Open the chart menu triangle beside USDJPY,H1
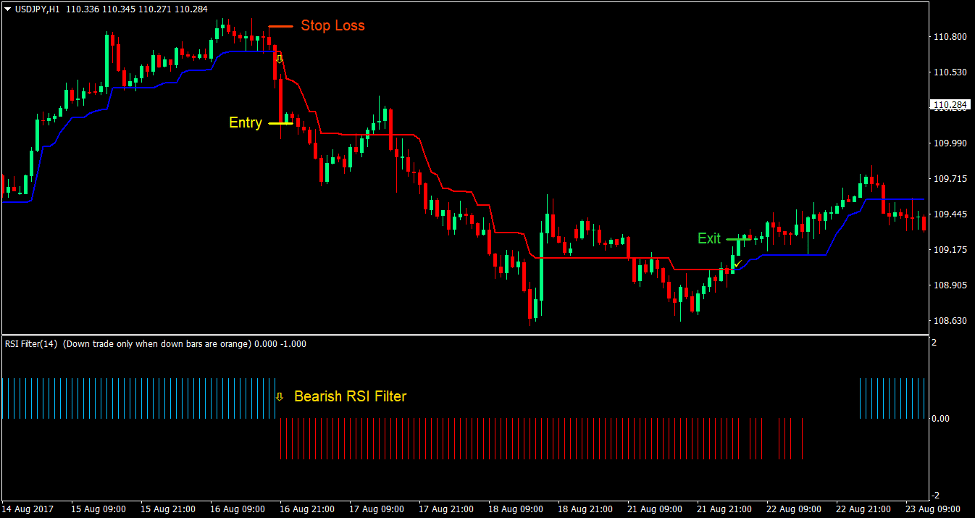This screenshot has width=977, height=518. click(x=7, y=9)
